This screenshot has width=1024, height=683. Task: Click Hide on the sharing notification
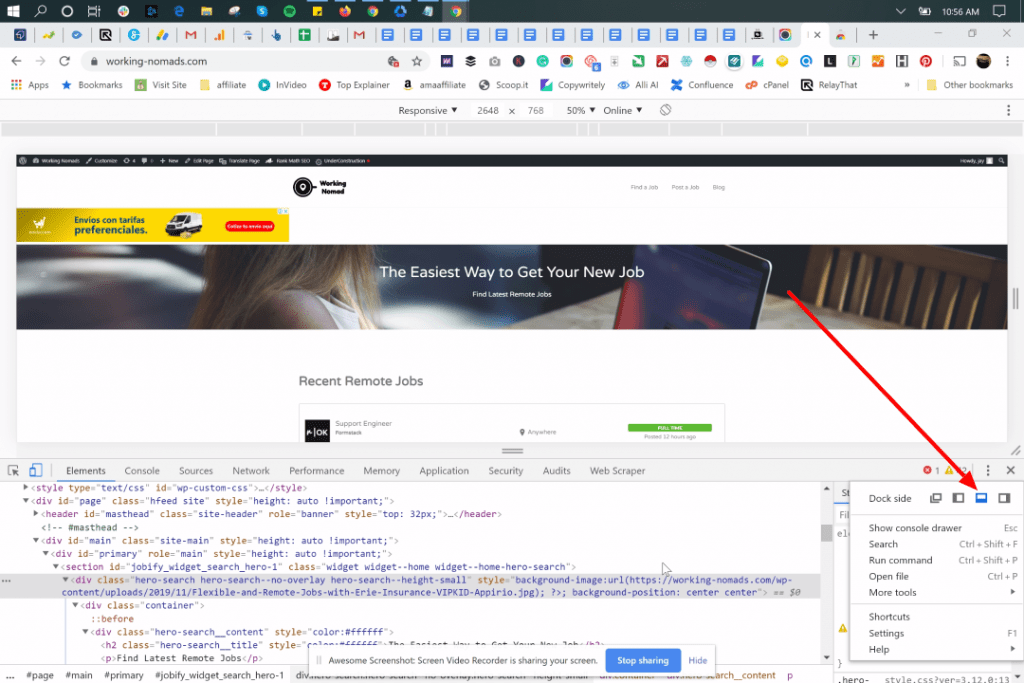(698, 661)
